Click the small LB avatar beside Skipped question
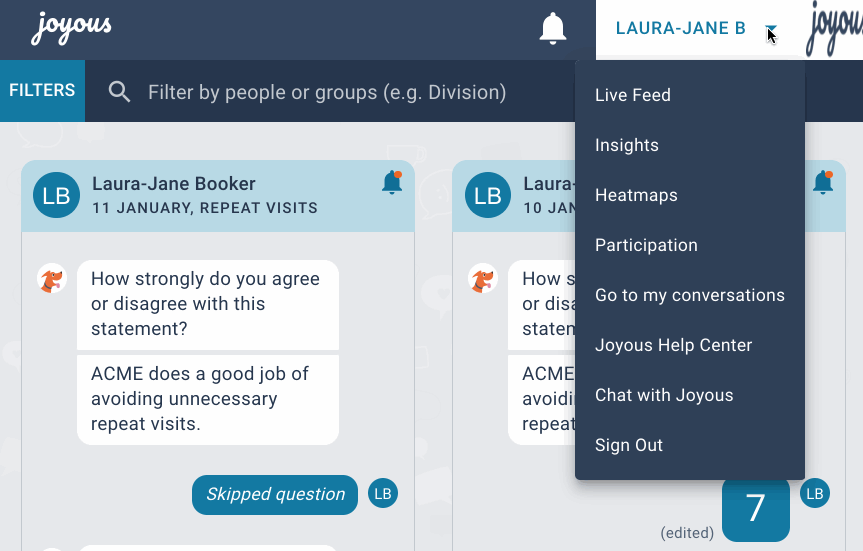The width and height of the screenshot is (863, 551). coord(383,493)
